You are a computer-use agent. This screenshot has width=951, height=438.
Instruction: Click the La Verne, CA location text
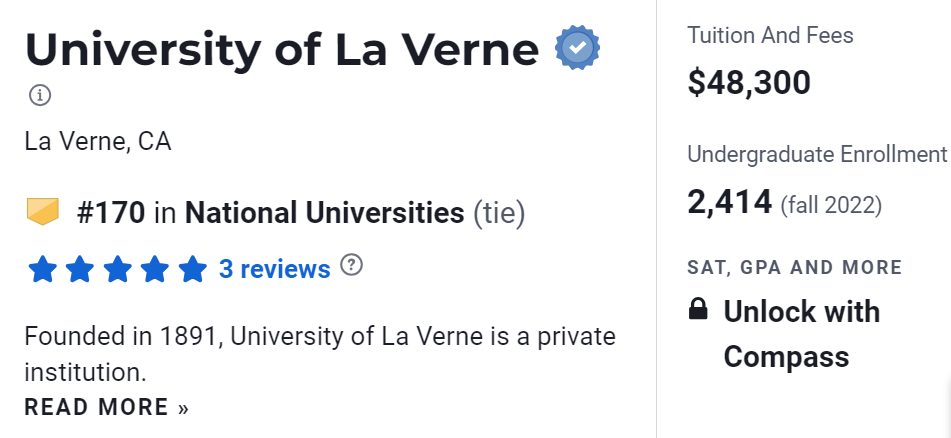98,141
